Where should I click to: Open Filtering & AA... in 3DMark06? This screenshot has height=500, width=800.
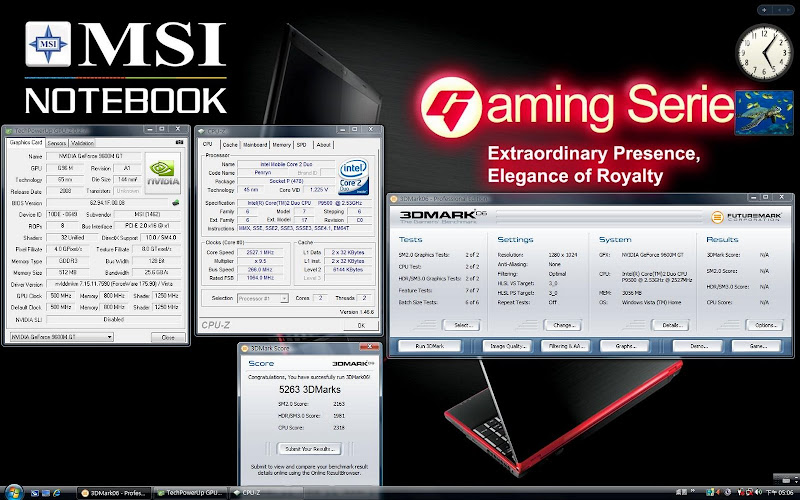tap(565, 346)
